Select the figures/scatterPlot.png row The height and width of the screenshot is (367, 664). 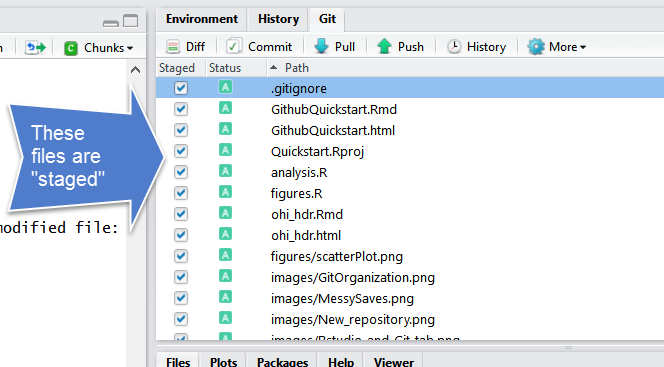point(410,256)
